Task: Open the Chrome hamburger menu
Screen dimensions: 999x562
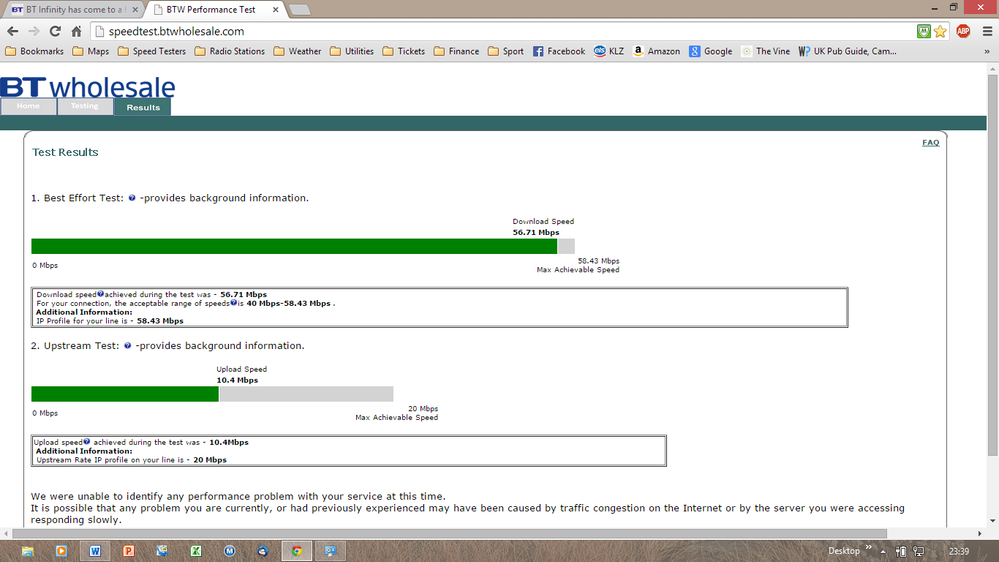Action: (x=987, y=31)
